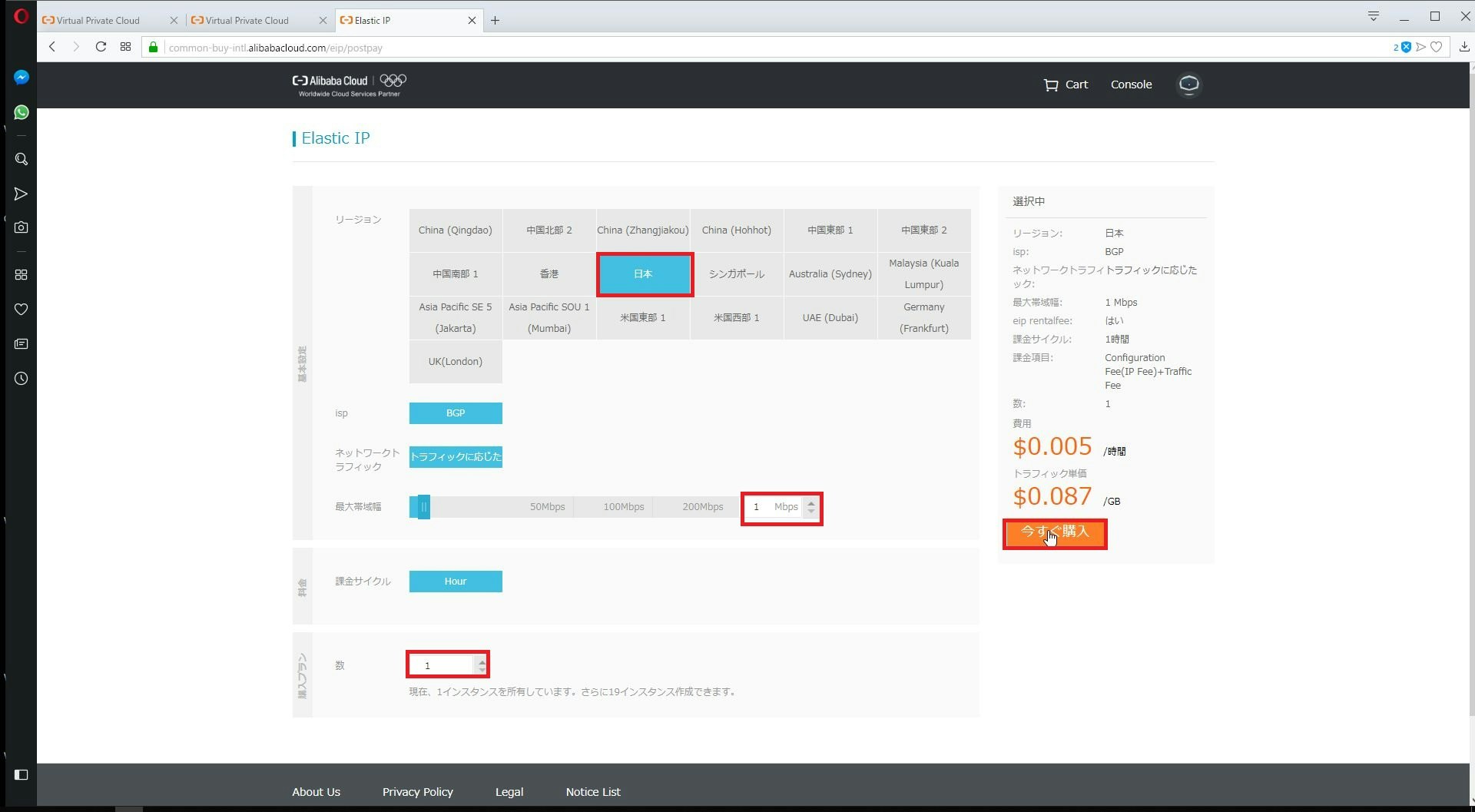The height and width of the screenshot is (812, 1475).
Task: Reload the current page
Action: tap(101, 47)
